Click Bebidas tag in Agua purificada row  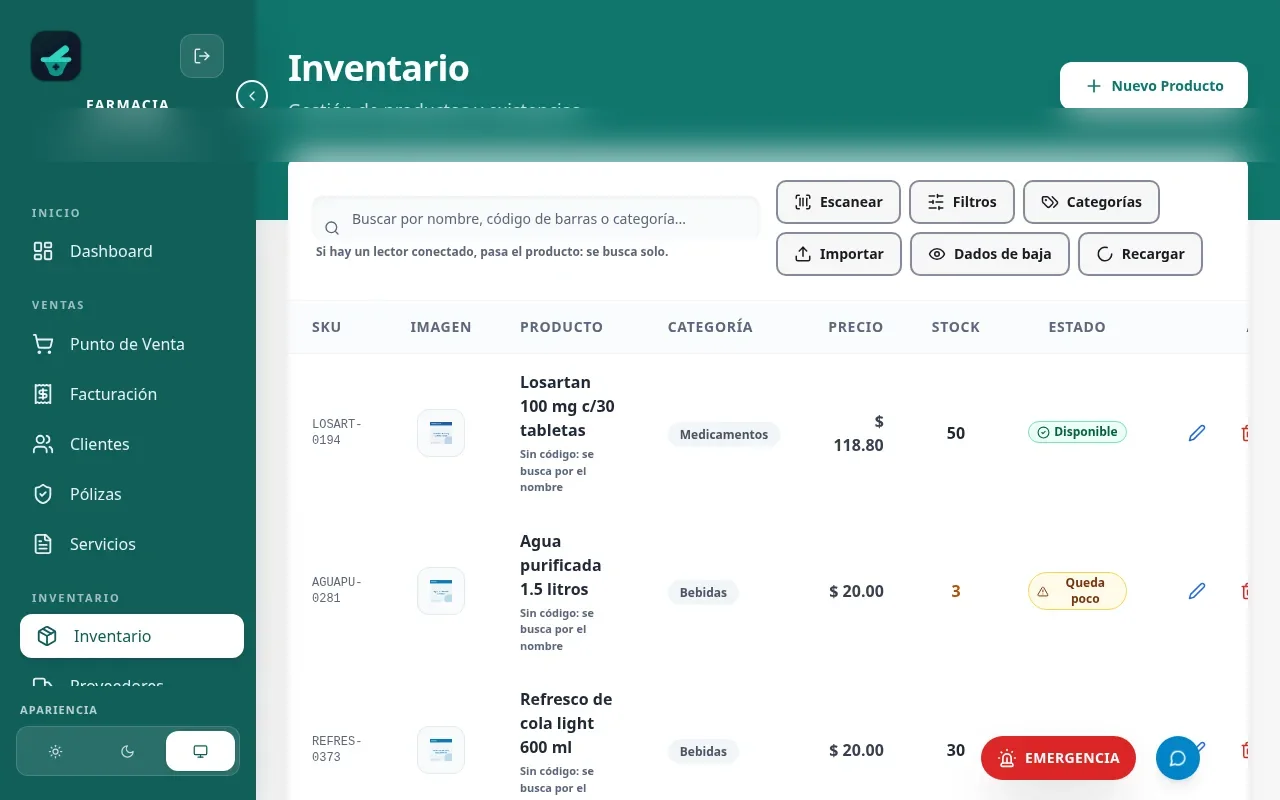coord(703,592)
